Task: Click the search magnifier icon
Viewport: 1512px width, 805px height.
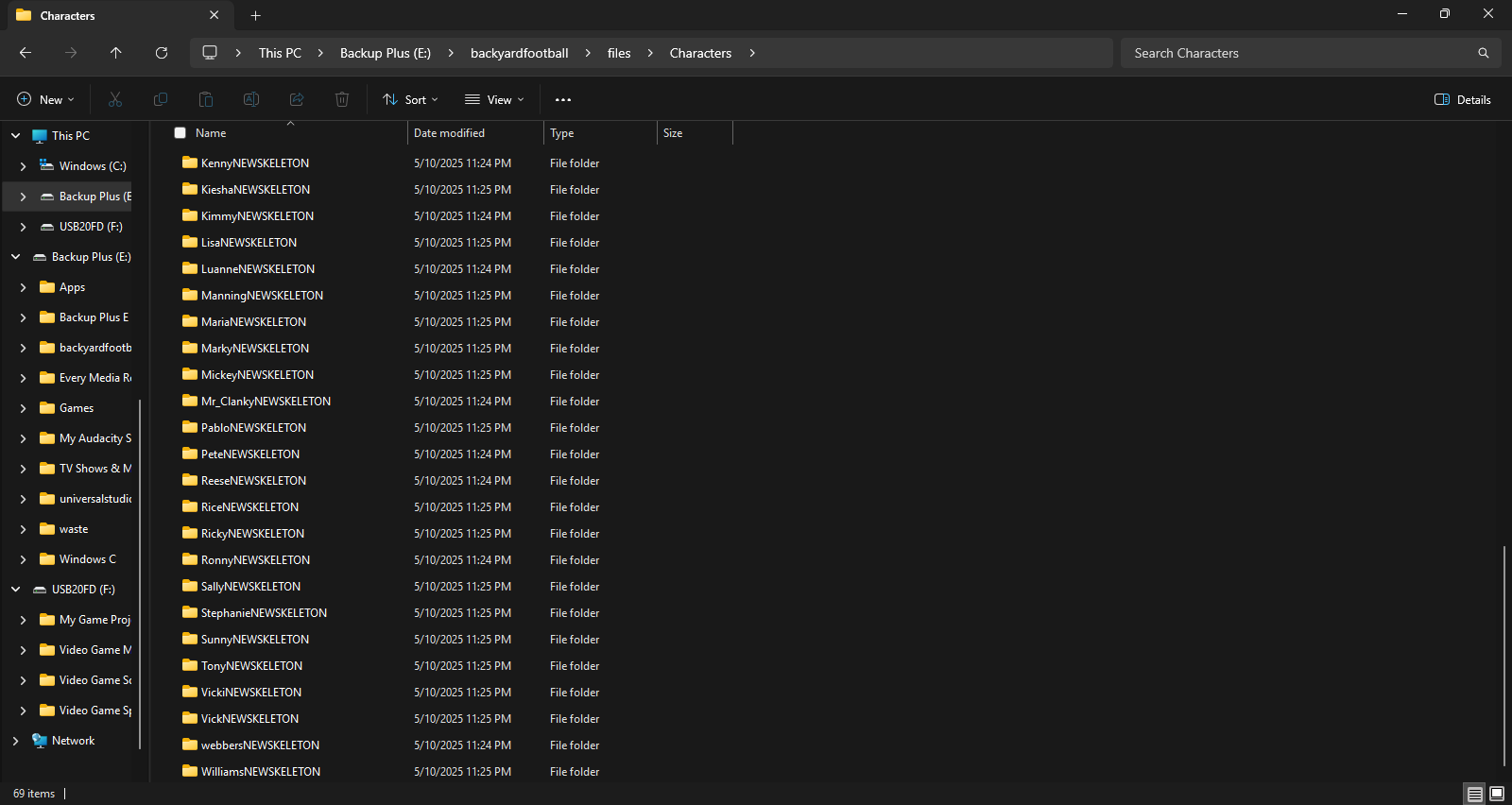Action: pyautogui.click(x=1484, y=53)
